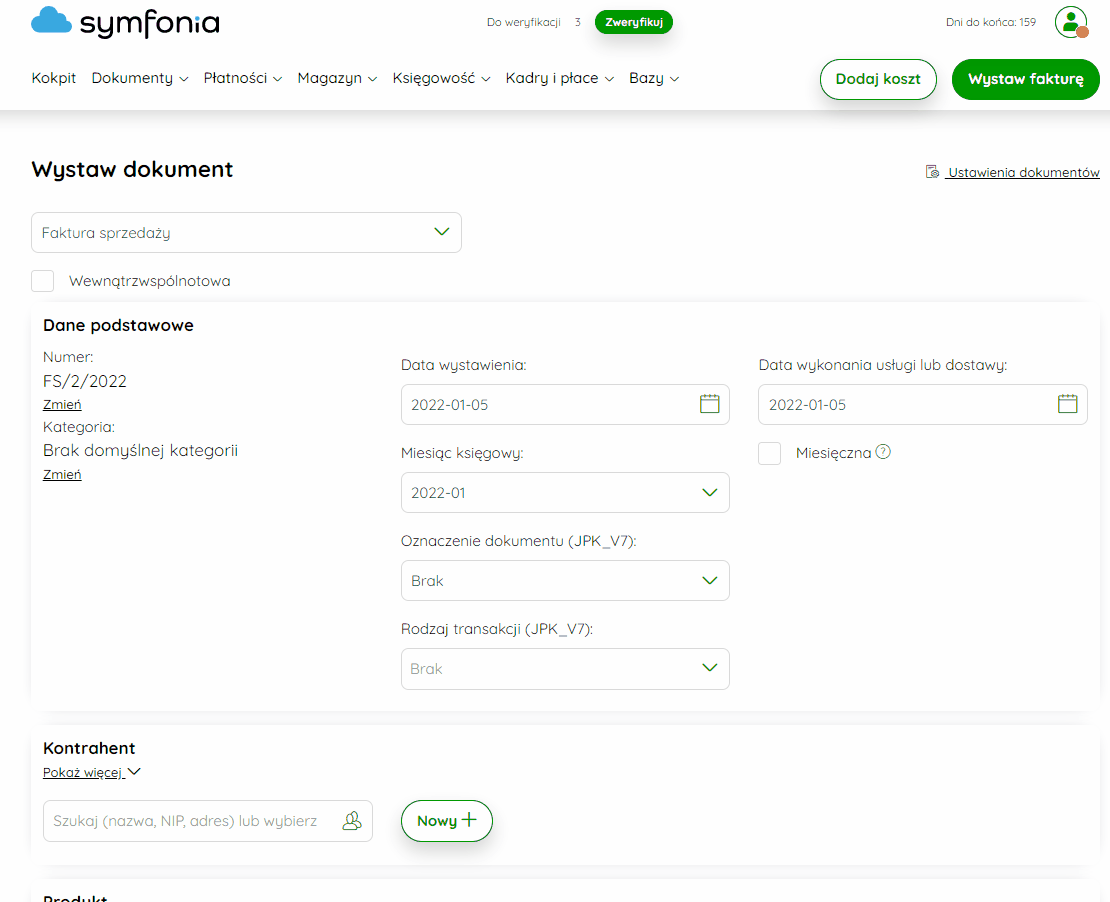The width and height of the screenshot is (1110, 902).
Task: Open the Bazy menu
Action: click(654, 78)
